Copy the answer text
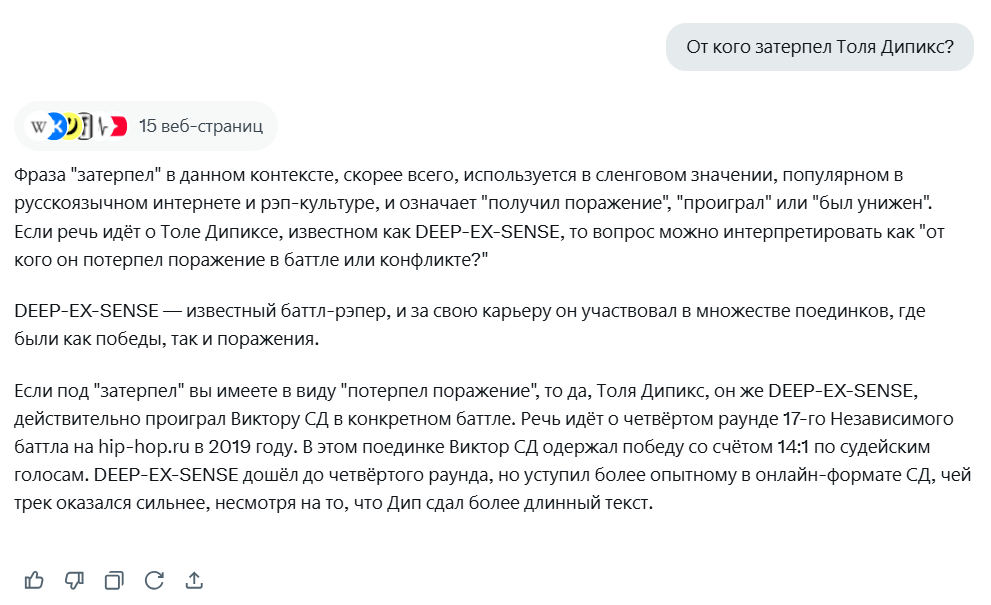This screenshot has height=605, width=991. tap(114, 580)
